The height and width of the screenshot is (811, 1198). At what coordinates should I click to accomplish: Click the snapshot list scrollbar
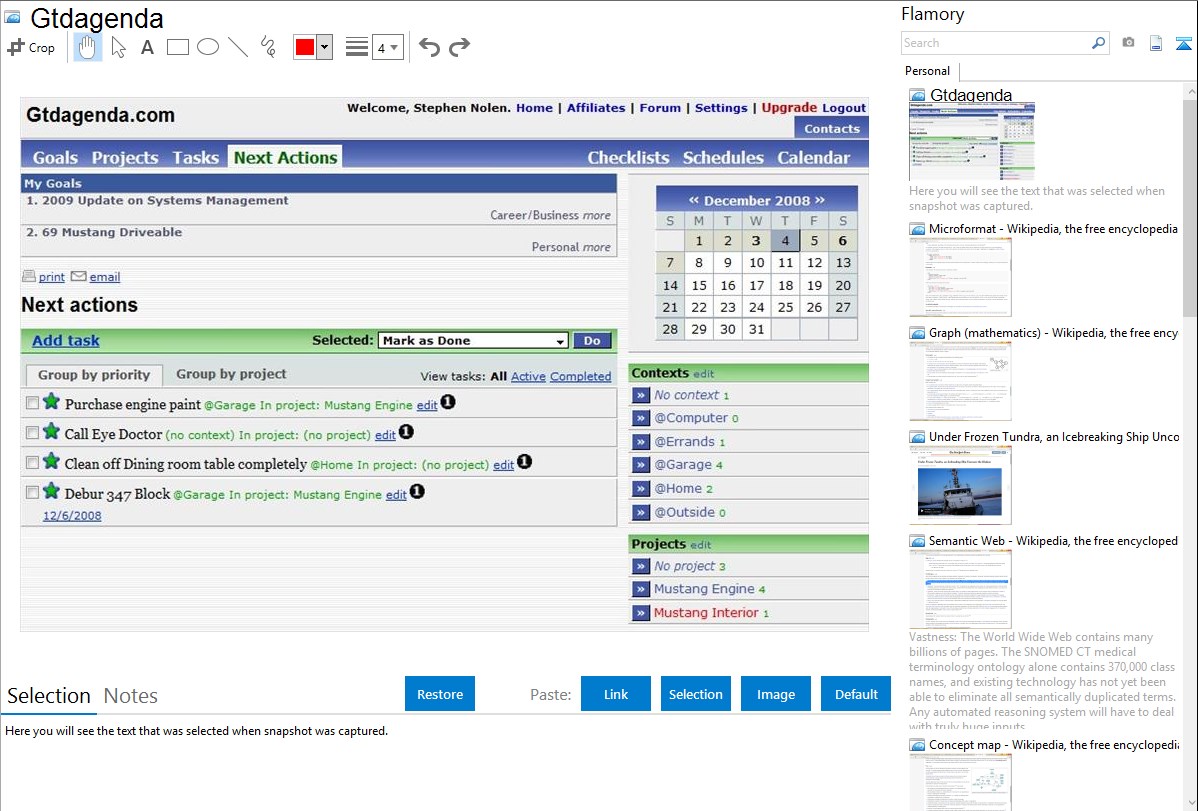coord(1190,206)
